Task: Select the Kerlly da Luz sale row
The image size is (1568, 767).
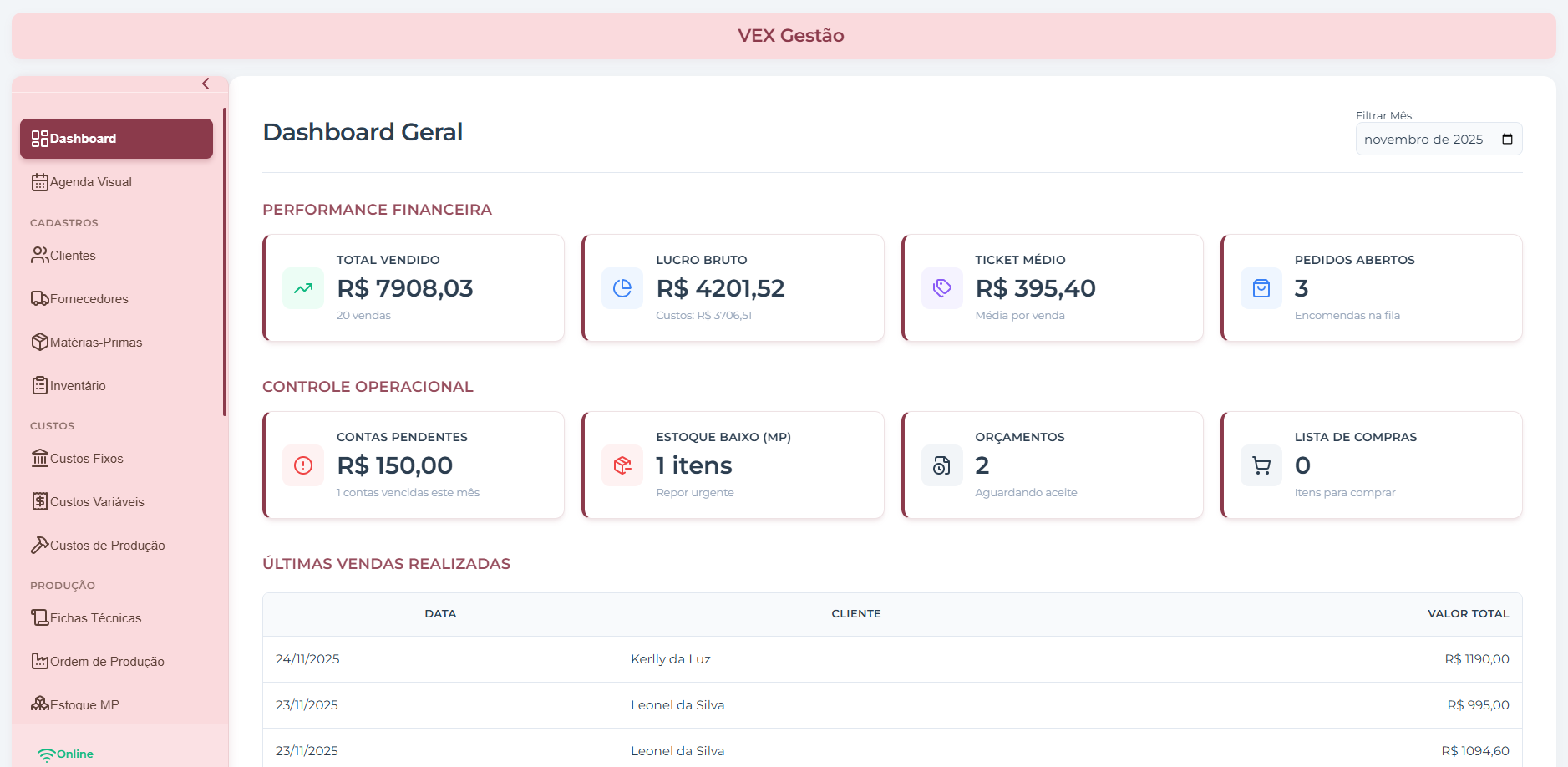Action: pos(891,659)
